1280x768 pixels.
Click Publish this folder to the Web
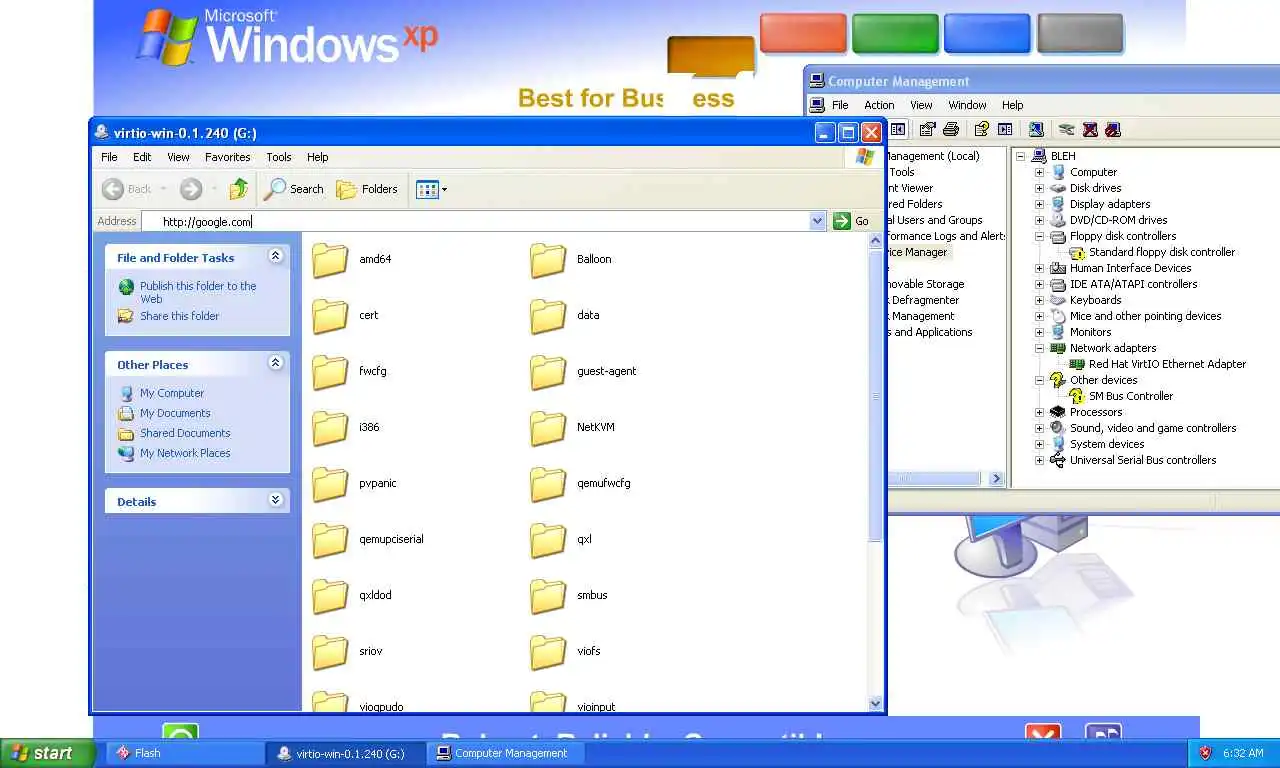[x=198, y=292]
